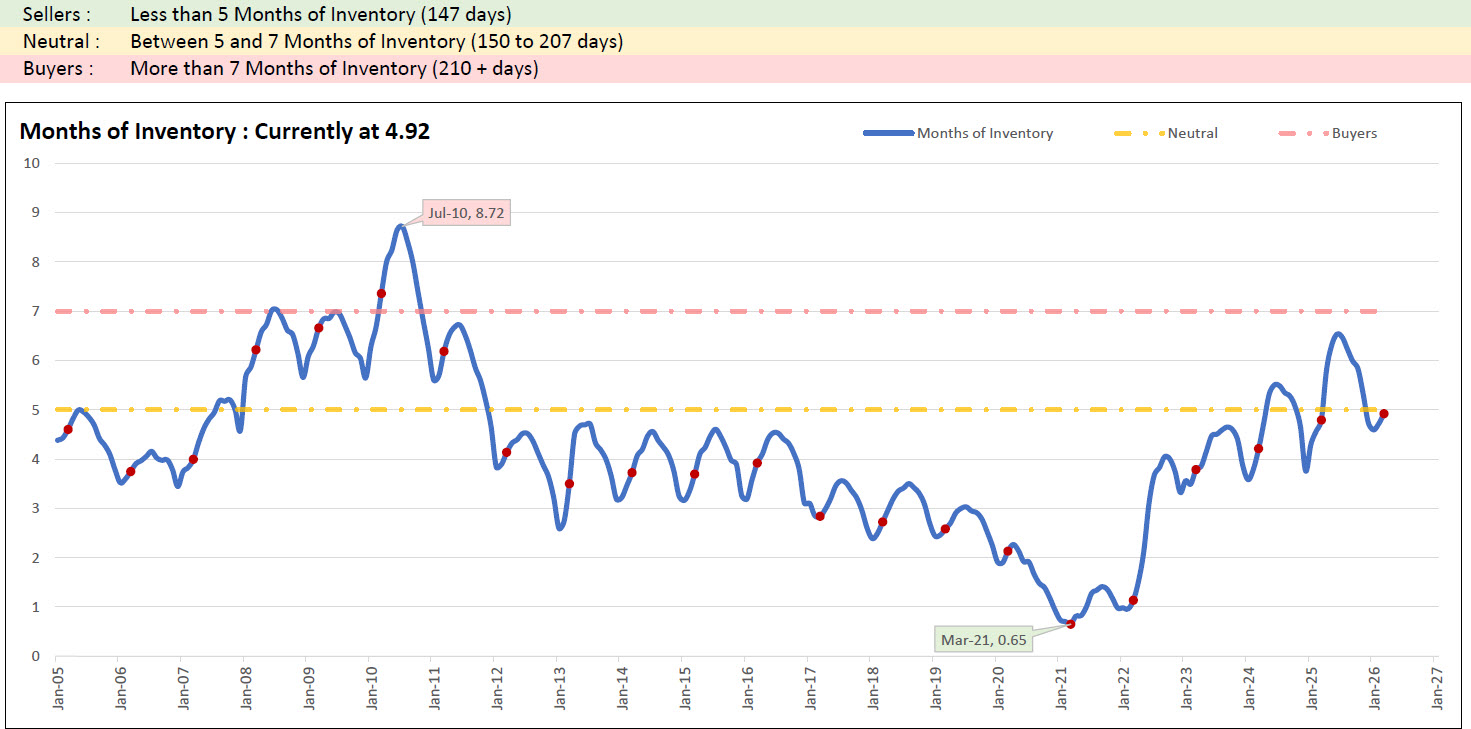Click the '10' y-axis label
1471x729 pixels.
(x=30, y=163)
